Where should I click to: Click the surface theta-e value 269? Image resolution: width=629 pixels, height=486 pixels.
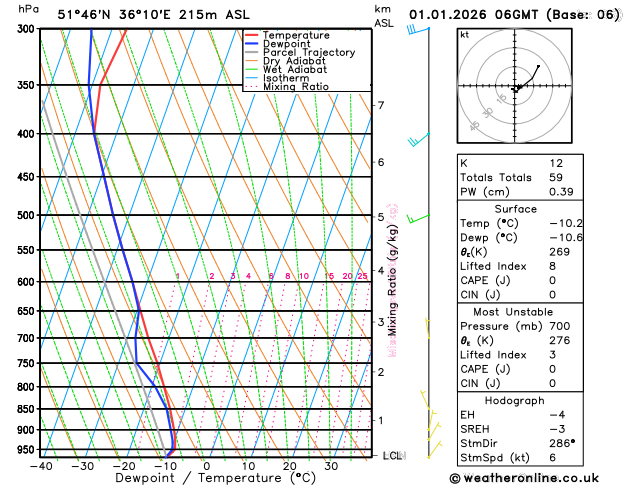[x=559, y=252]
